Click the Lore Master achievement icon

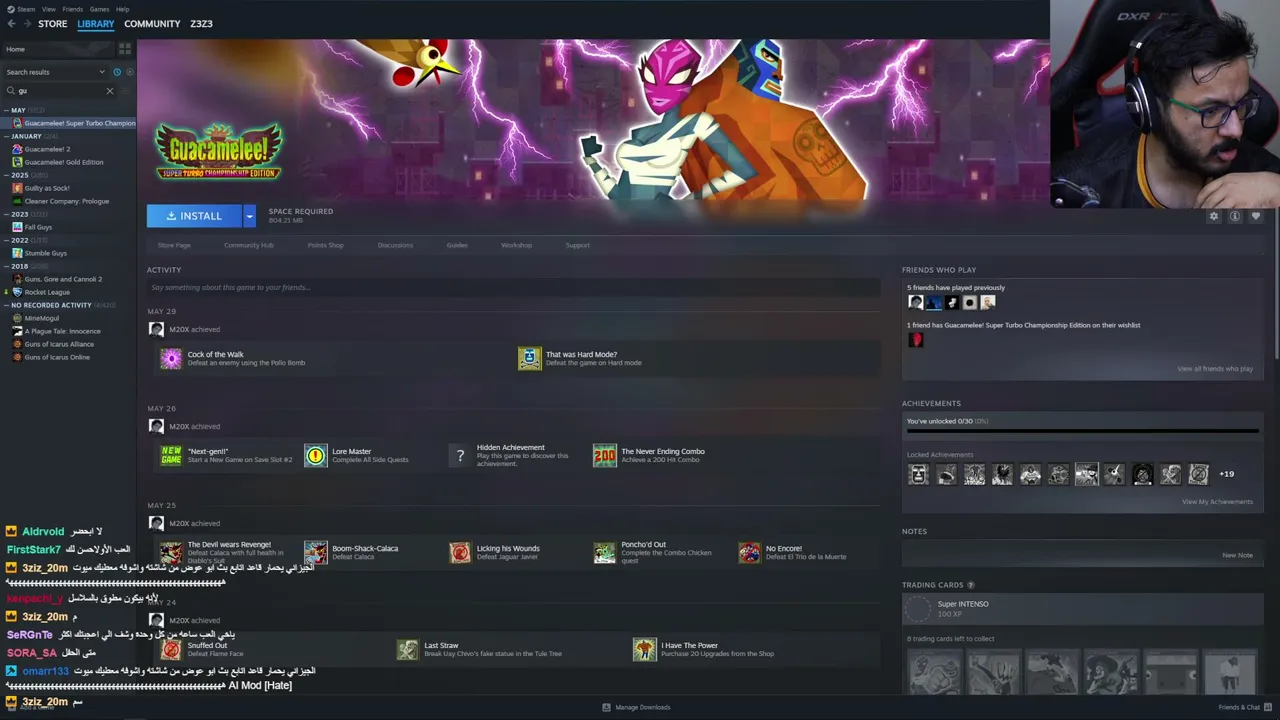point(316,456)
